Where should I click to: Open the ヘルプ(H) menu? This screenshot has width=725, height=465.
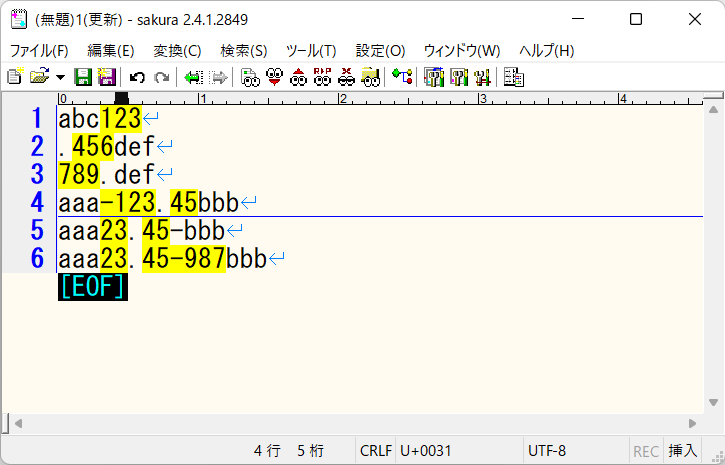click(x=547, y=50)
